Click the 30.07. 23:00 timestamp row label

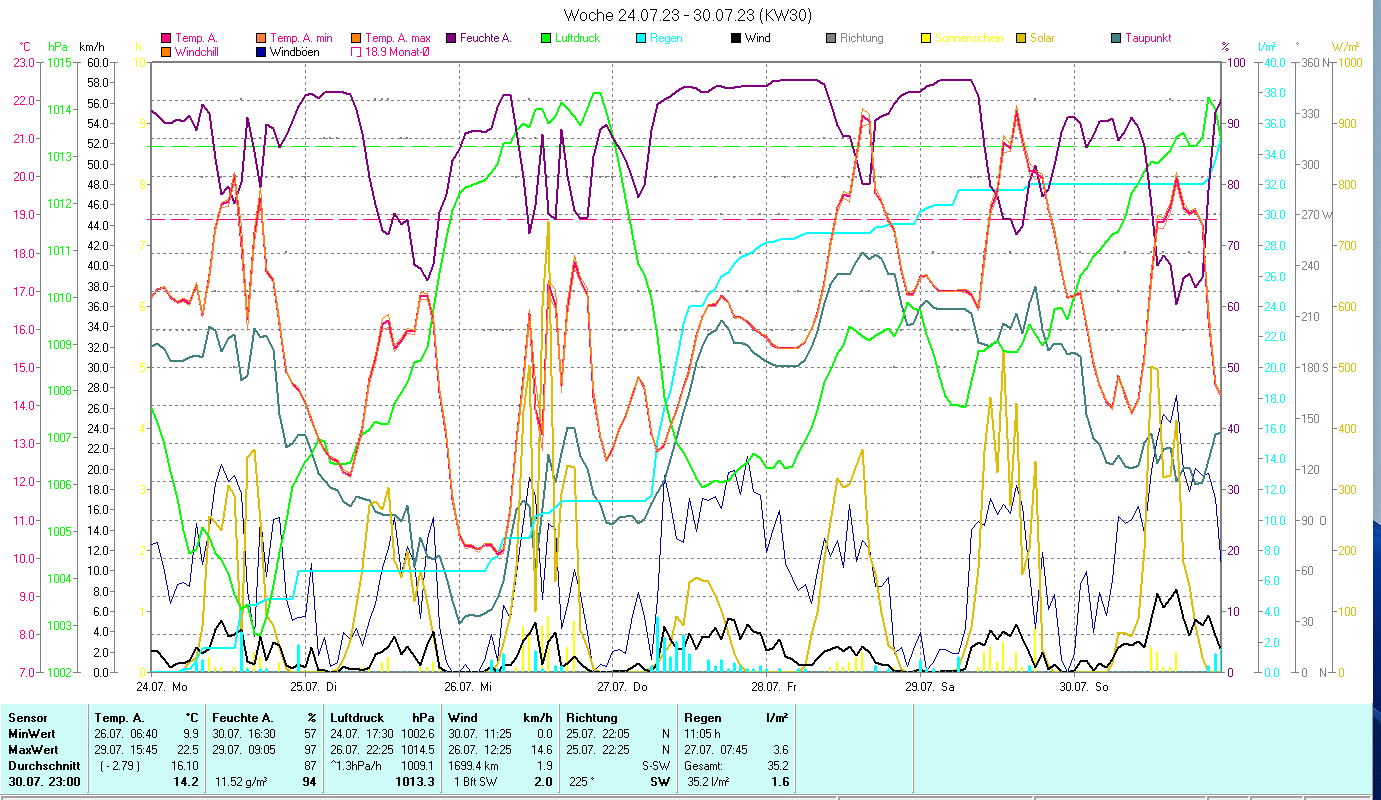click(43, 782)
